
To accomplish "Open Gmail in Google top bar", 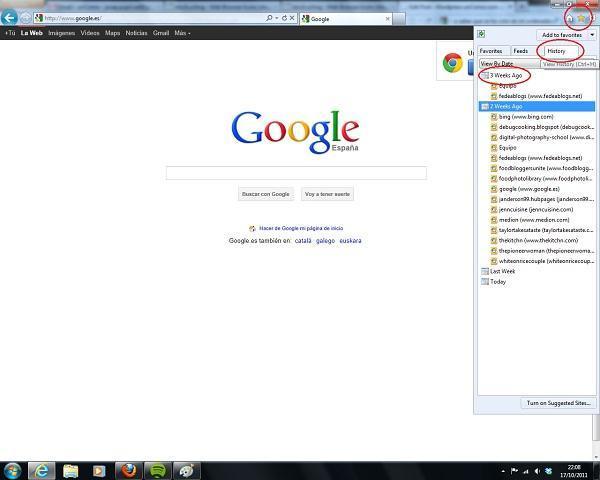I will pos(161,33).
